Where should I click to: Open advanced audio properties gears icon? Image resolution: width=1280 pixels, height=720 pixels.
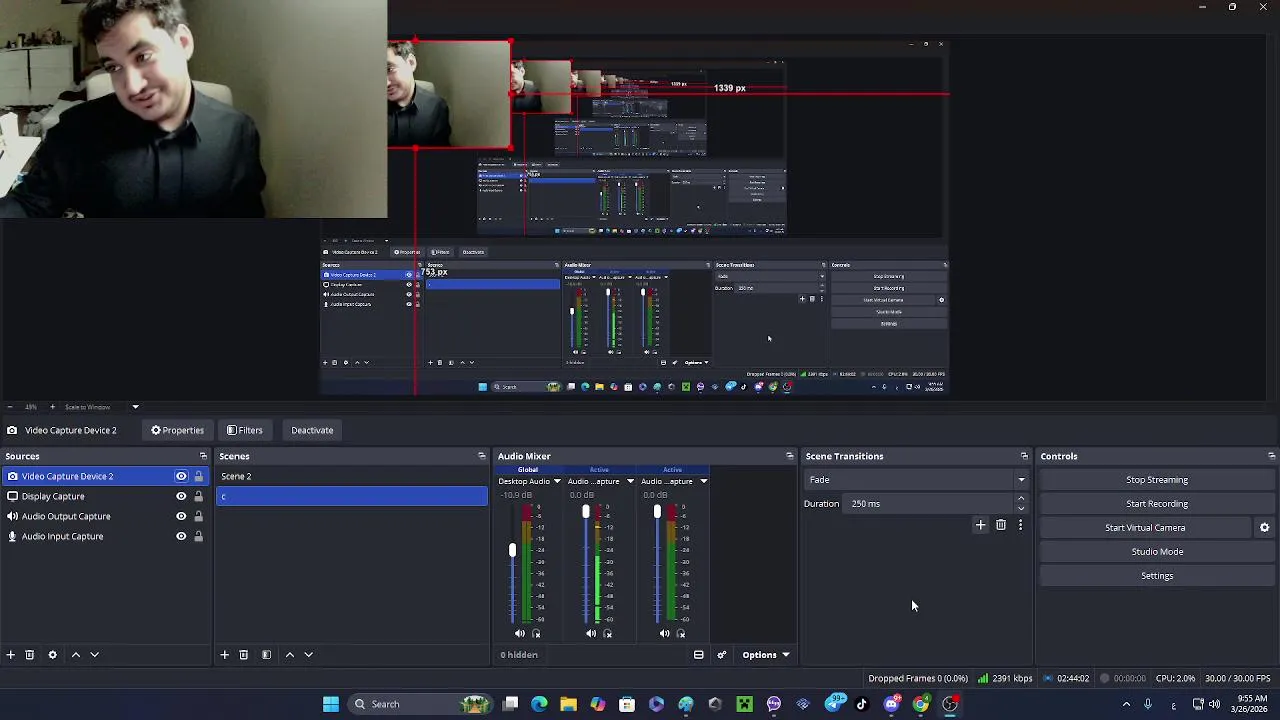721,655
